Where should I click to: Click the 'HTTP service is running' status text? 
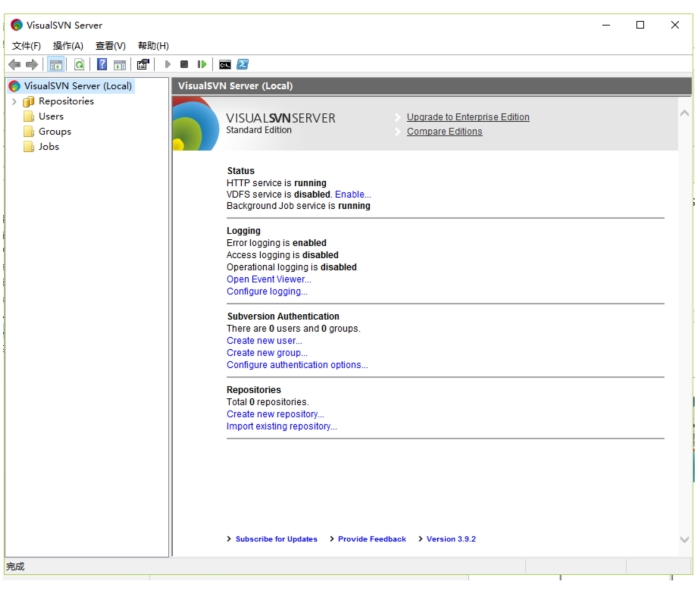[276, 183]
